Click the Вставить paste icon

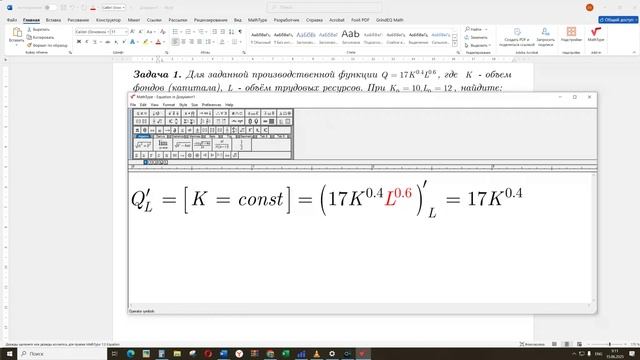click(16, 32)
